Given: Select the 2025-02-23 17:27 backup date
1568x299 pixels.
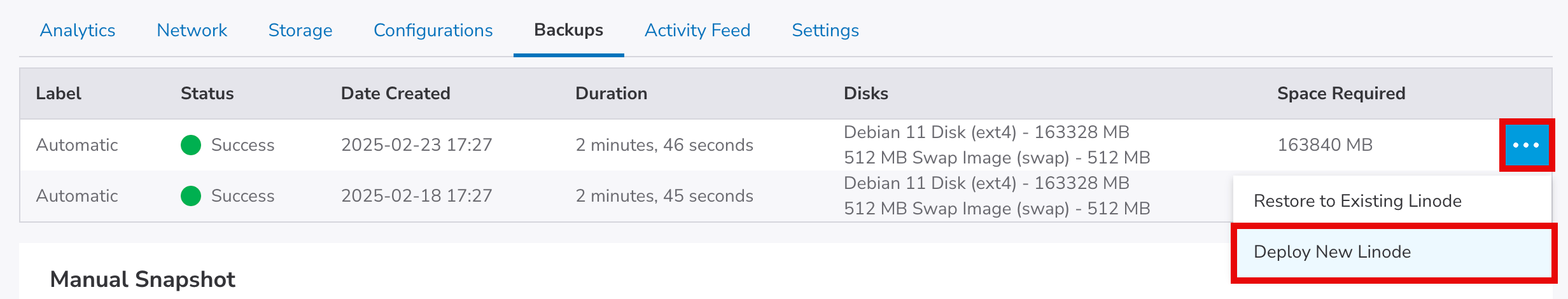Looking at the screenshot, I should point(416,145).
